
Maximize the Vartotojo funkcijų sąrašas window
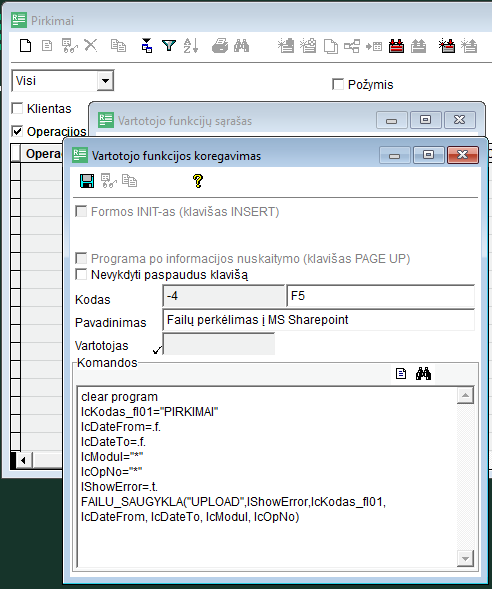(x=425, y=120)
